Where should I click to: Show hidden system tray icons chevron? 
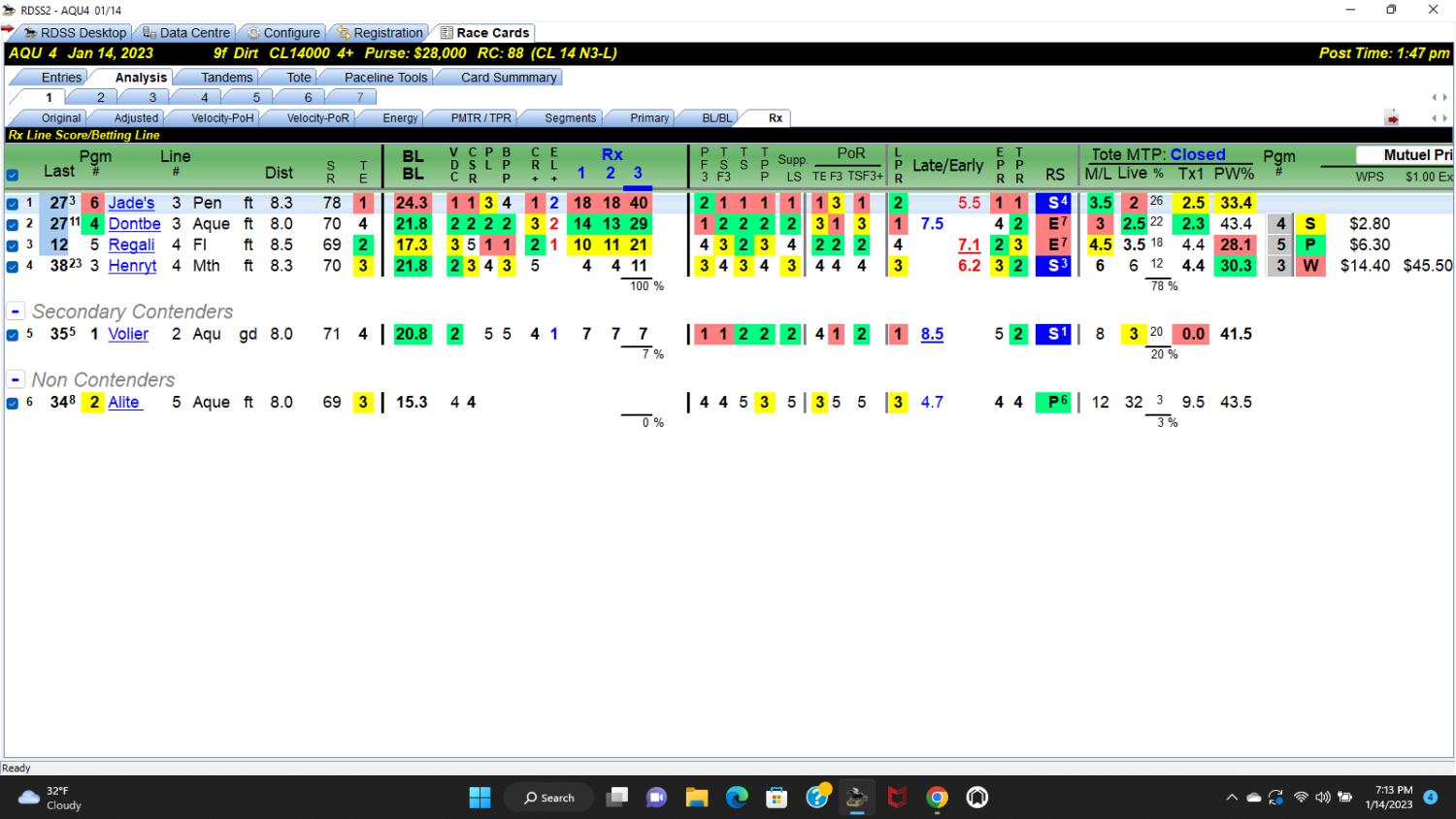pos(1232,798)
